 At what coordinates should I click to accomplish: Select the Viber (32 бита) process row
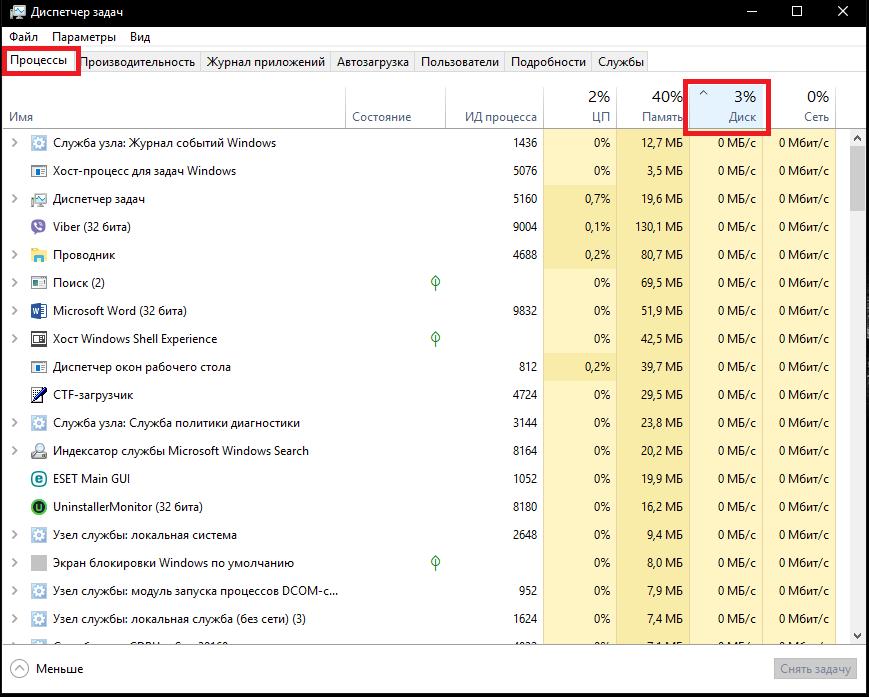(x=420, y=227)
